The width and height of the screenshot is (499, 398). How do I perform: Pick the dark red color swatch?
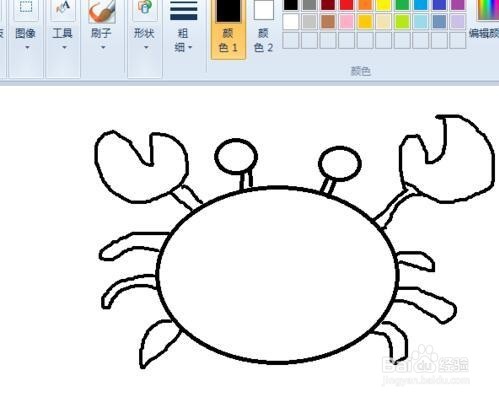pyautogui.click(x=328, y=4)
